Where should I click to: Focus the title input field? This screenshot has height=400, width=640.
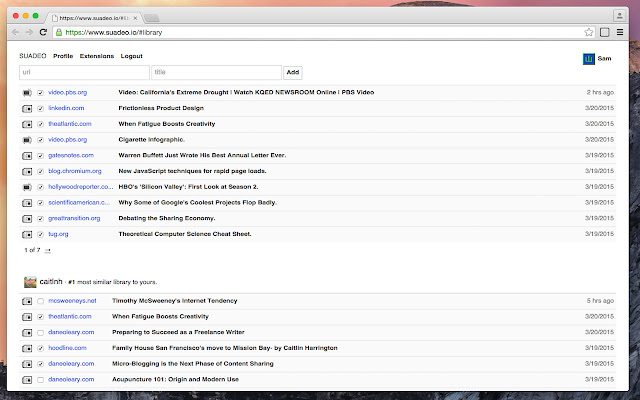click(x=216, y=72)
